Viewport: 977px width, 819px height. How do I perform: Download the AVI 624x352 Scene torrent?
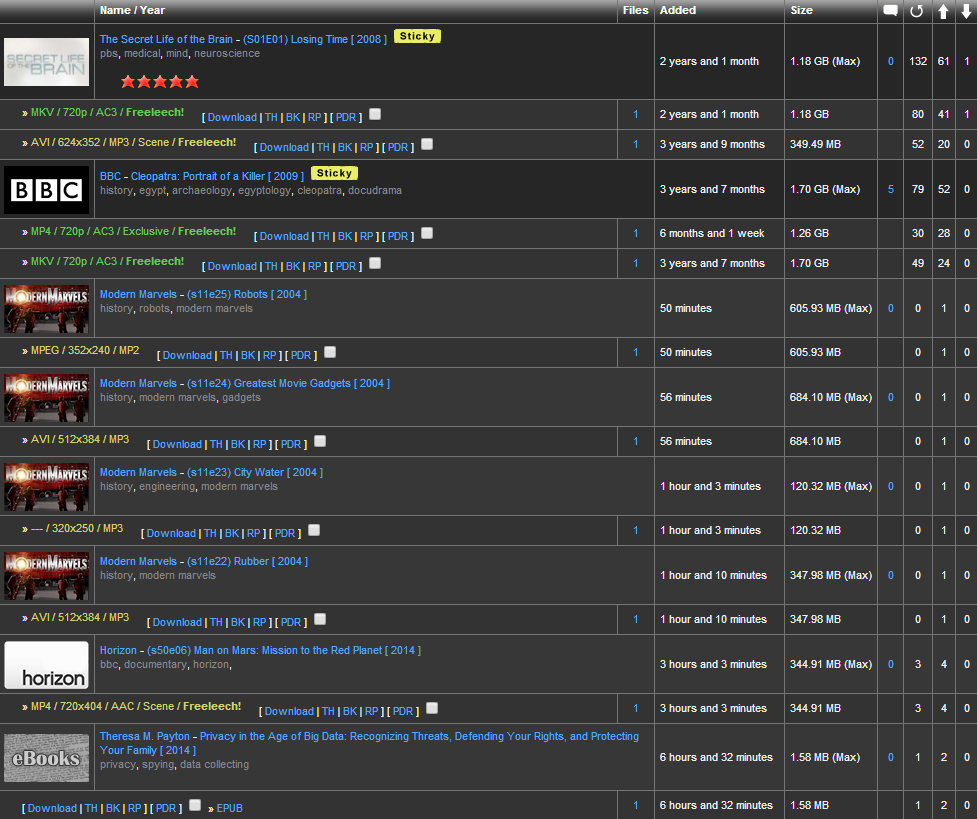(284, 147)
